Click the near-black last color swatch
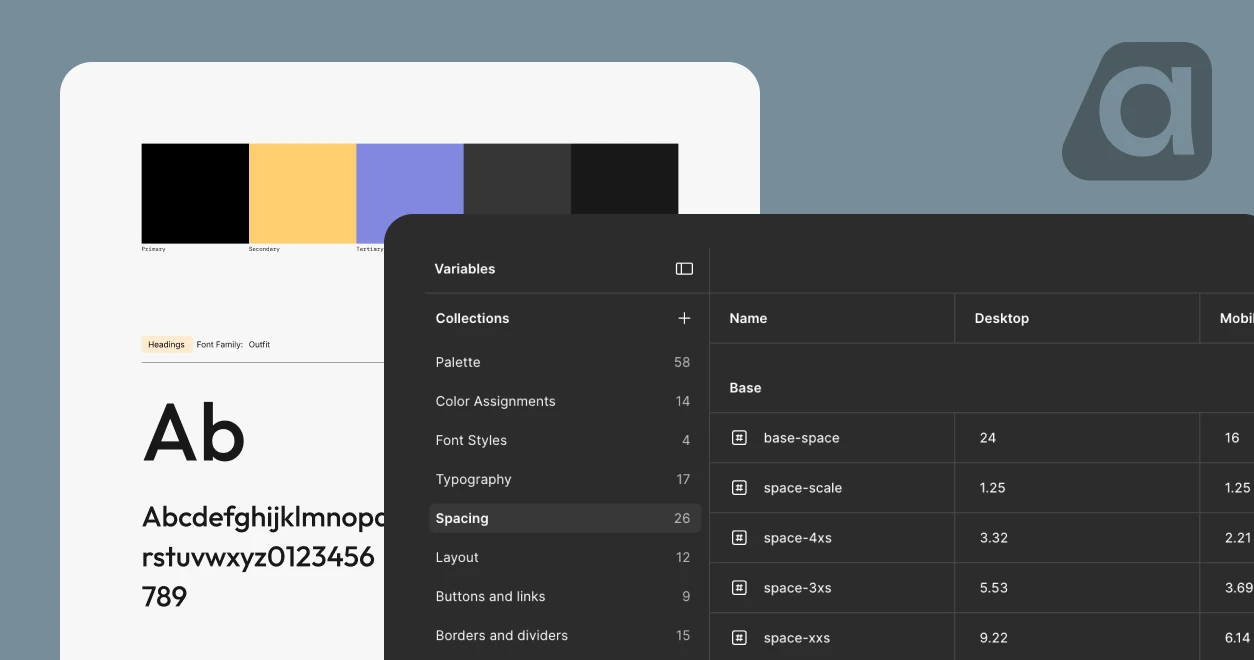The height and width of the screenshot is (660, 1254). pyautogui.click(x=624, y=178)
